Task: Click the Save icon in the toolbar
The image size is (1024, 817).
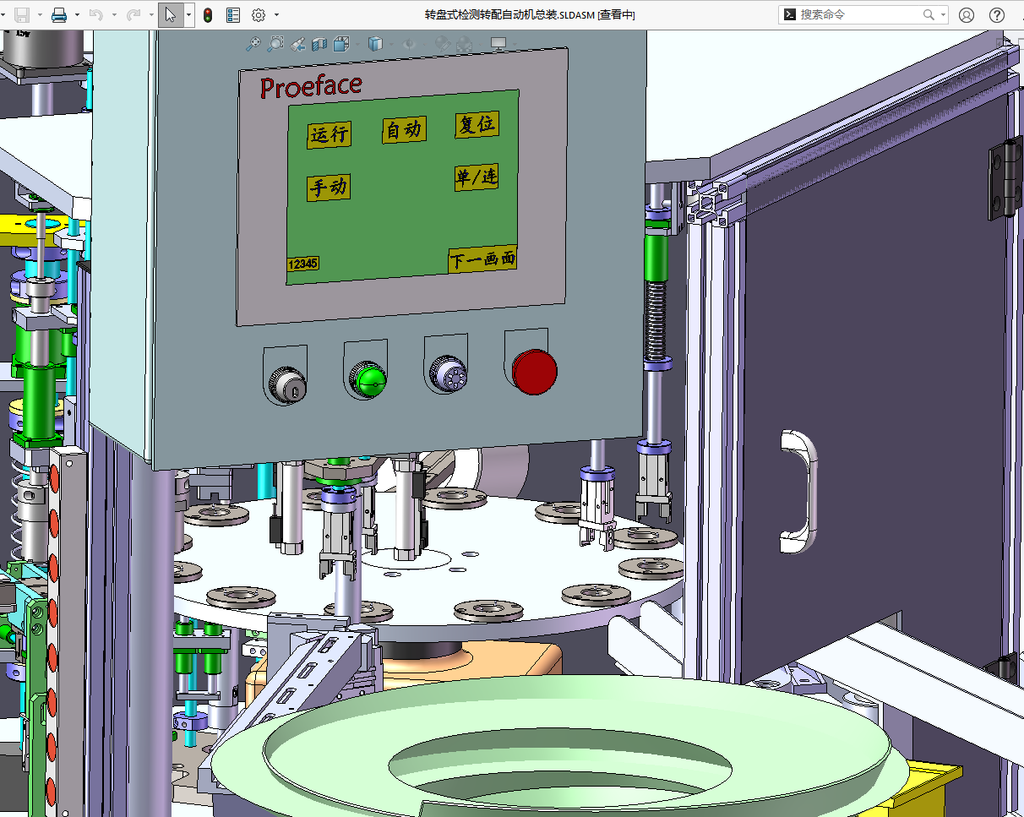Action: [x=22, y=15]
